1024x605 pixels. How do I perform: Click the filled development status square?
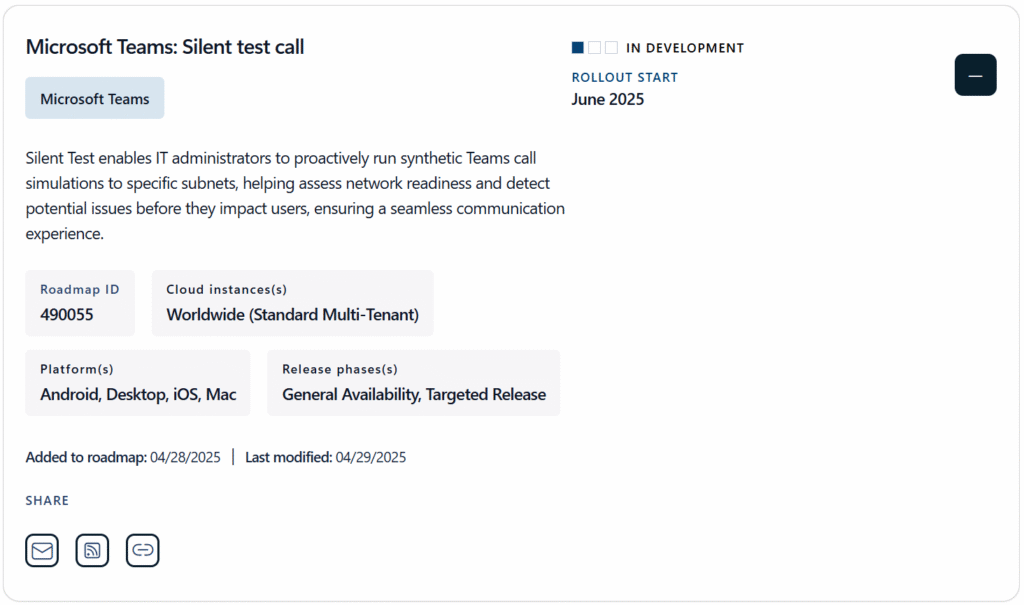(x=577, y=47)
